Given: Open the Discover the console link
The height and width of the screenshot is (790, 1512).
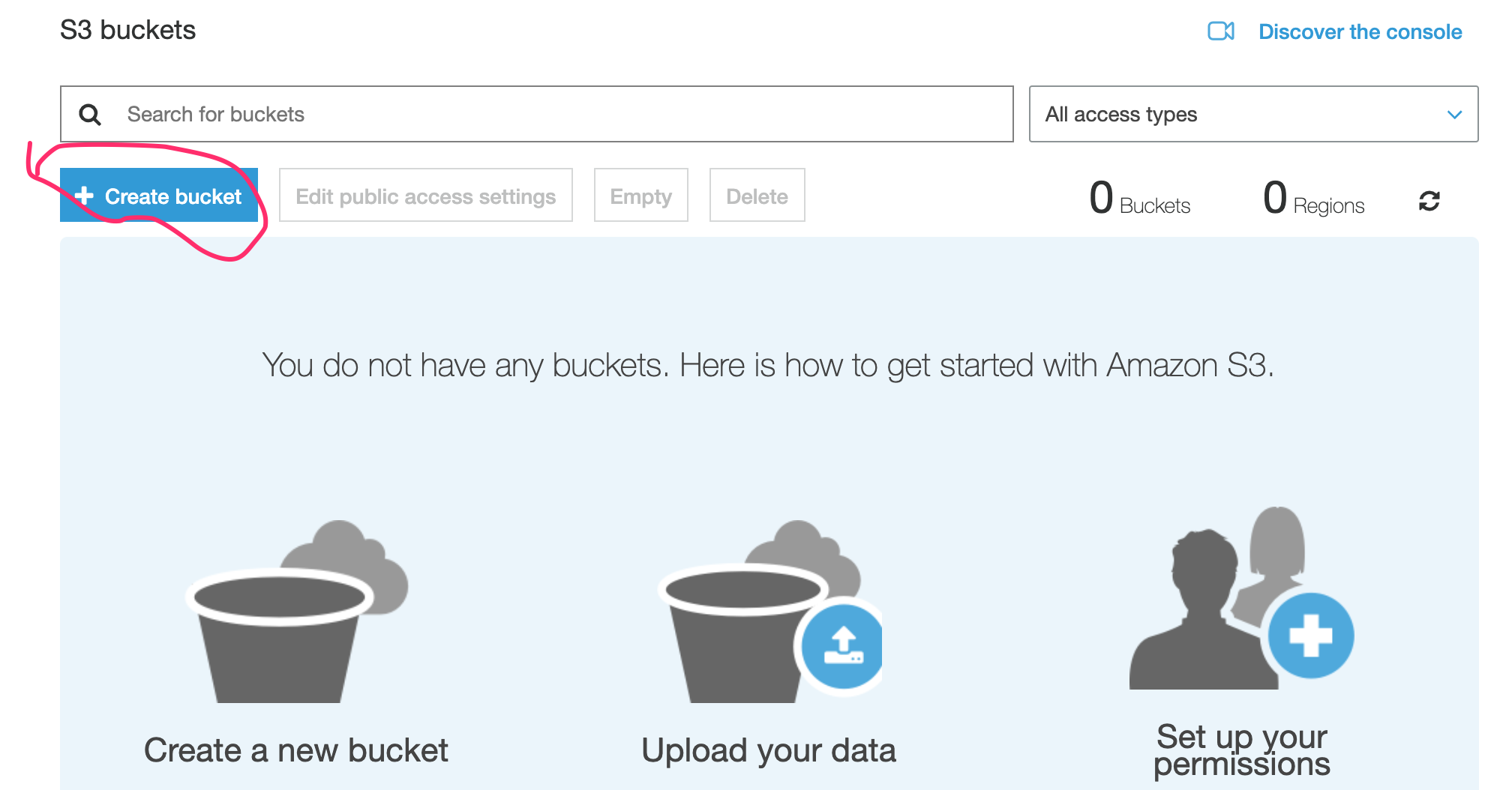Looking at the screenshot, I should (1360, 31).
